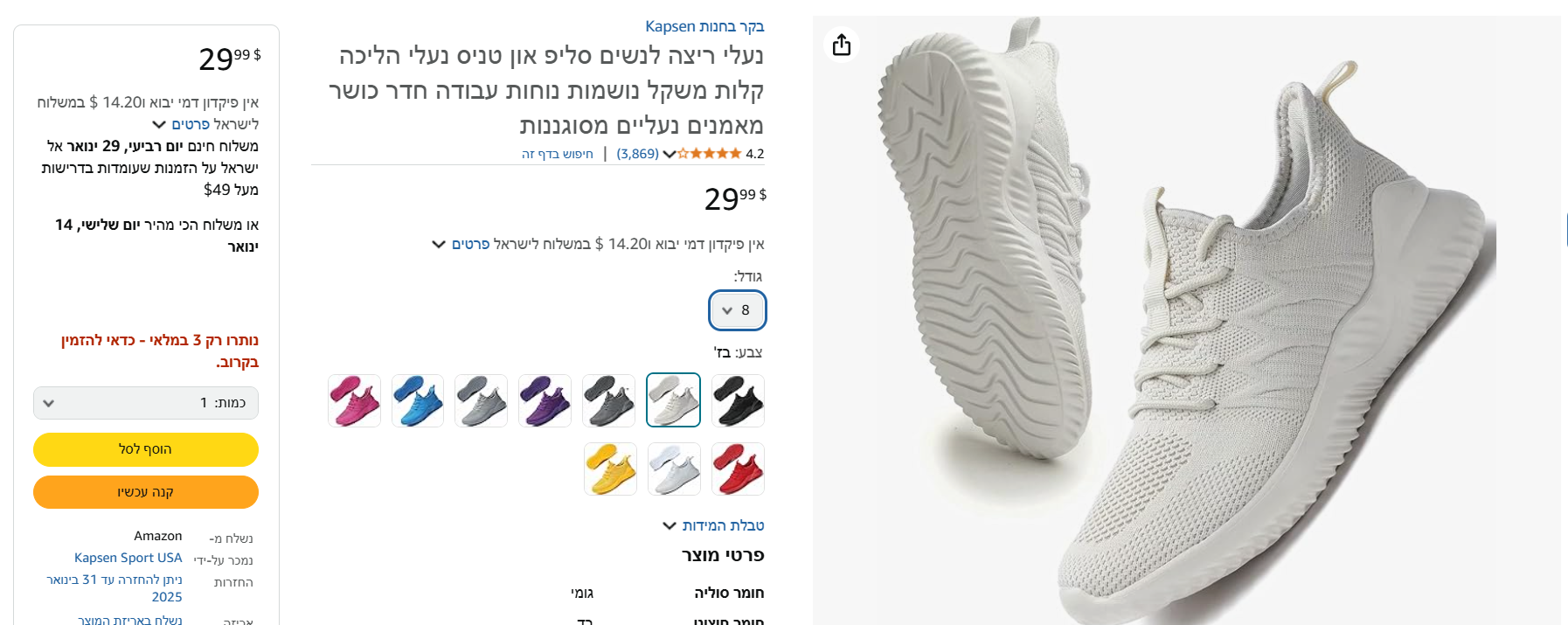This screenshot has width=1568, height=625.
Task: Open the Kapsen Sport USA seller link
Action: [128, 558]
